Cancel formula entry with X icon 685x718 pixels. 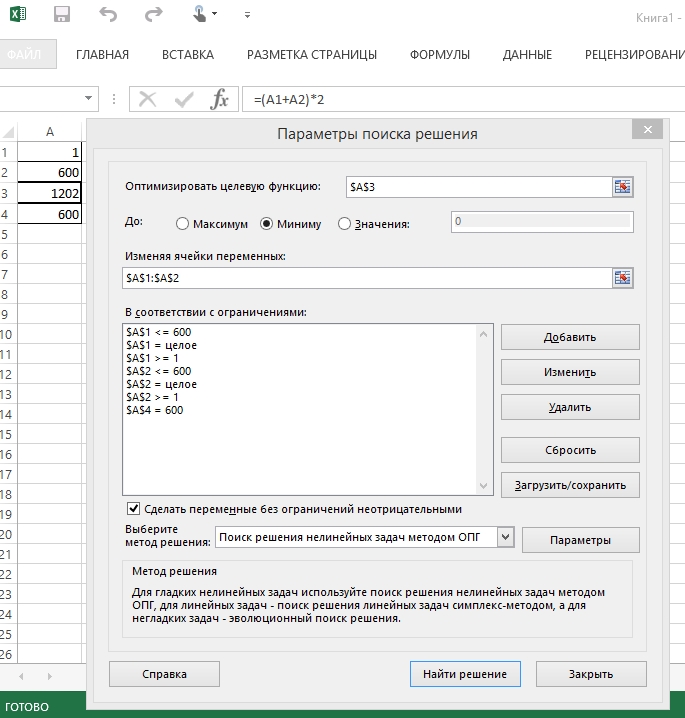tap(147, 99)
